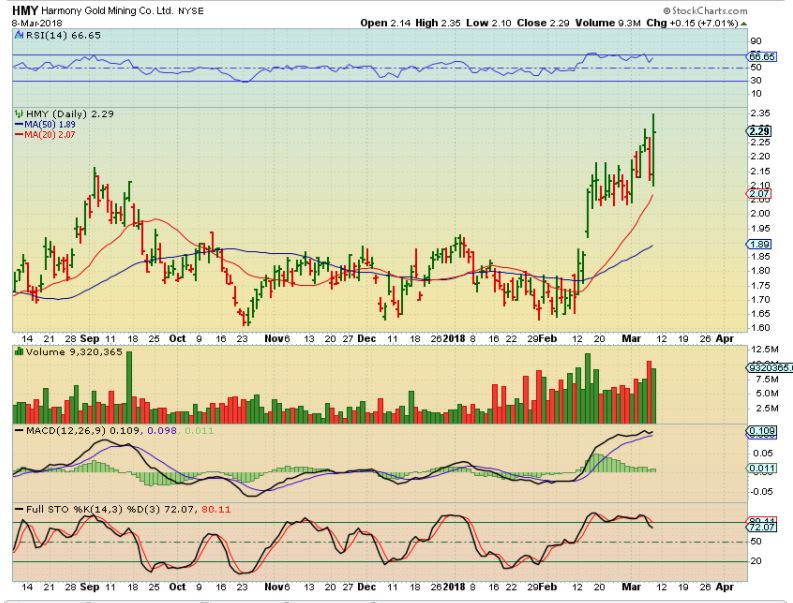Click the bar-chart icon beside HMY (Daily)

coord(19,113)
